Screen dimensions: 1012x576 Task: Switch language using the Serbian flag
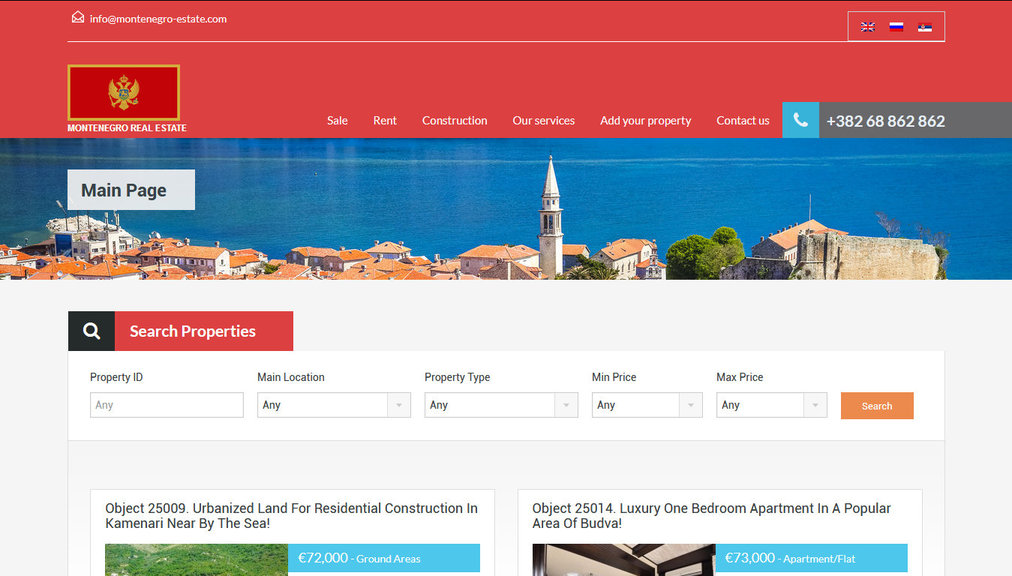(x=925, y=27)
